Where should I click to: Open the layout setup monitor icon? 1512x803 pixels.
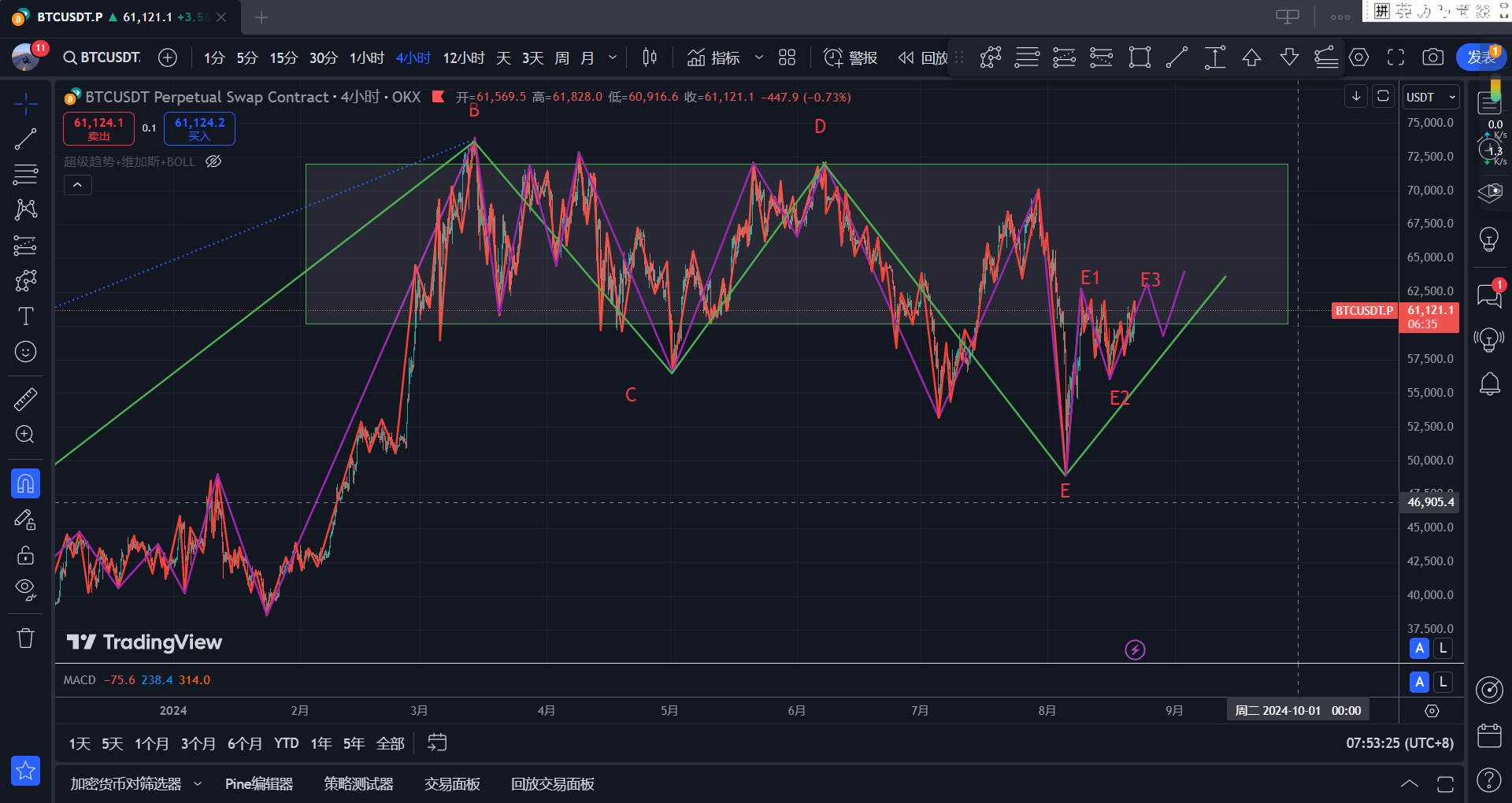point(1288,17)
